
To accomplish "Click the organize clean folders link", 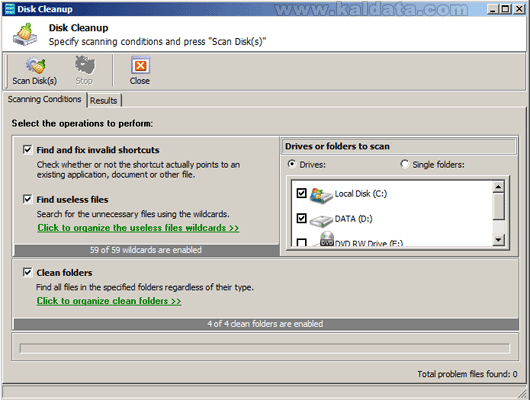I will [x=109, y=301].
